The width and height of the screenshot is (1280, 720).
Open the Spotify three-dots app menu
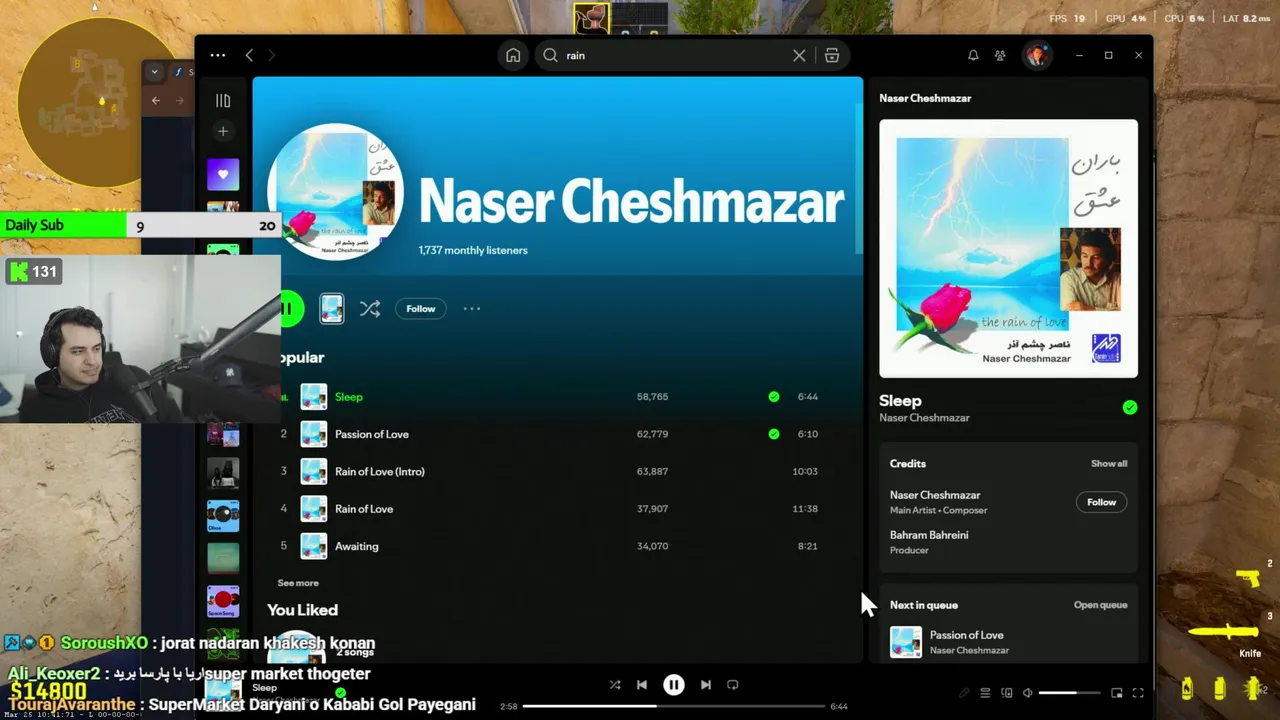coord(218,55)
